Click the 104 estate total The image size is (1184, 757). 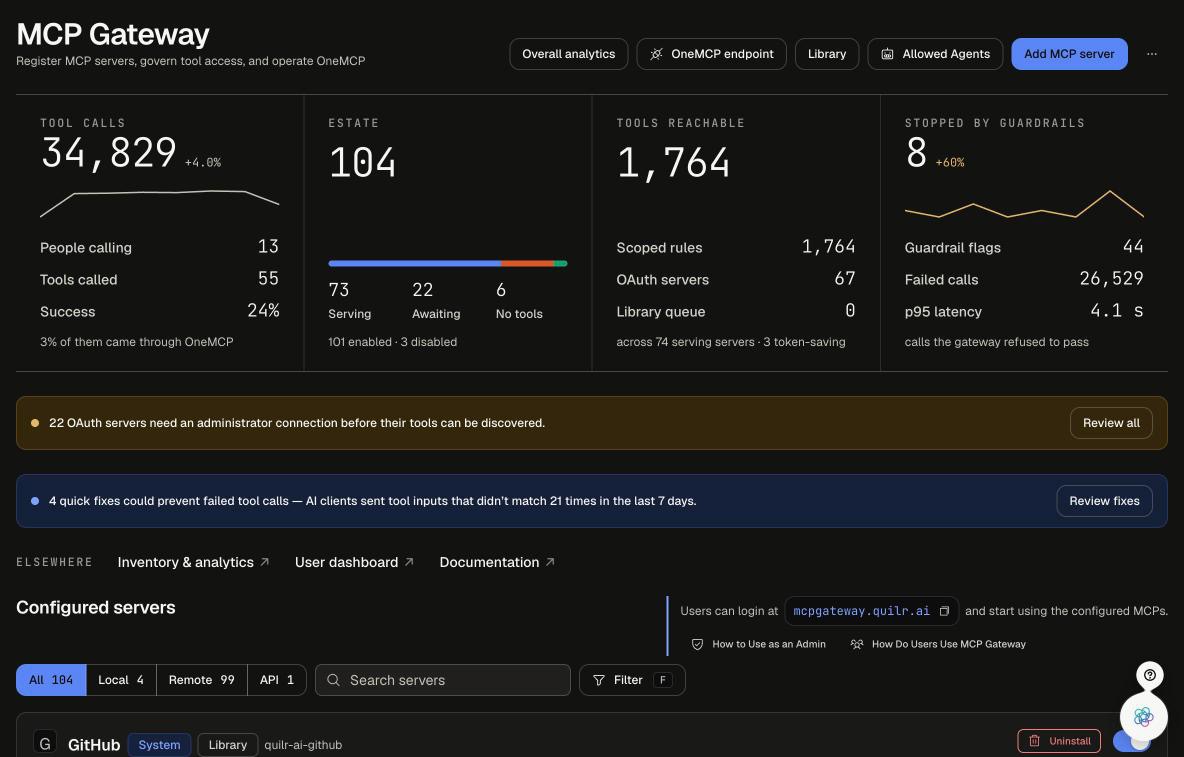click(362, 162)
